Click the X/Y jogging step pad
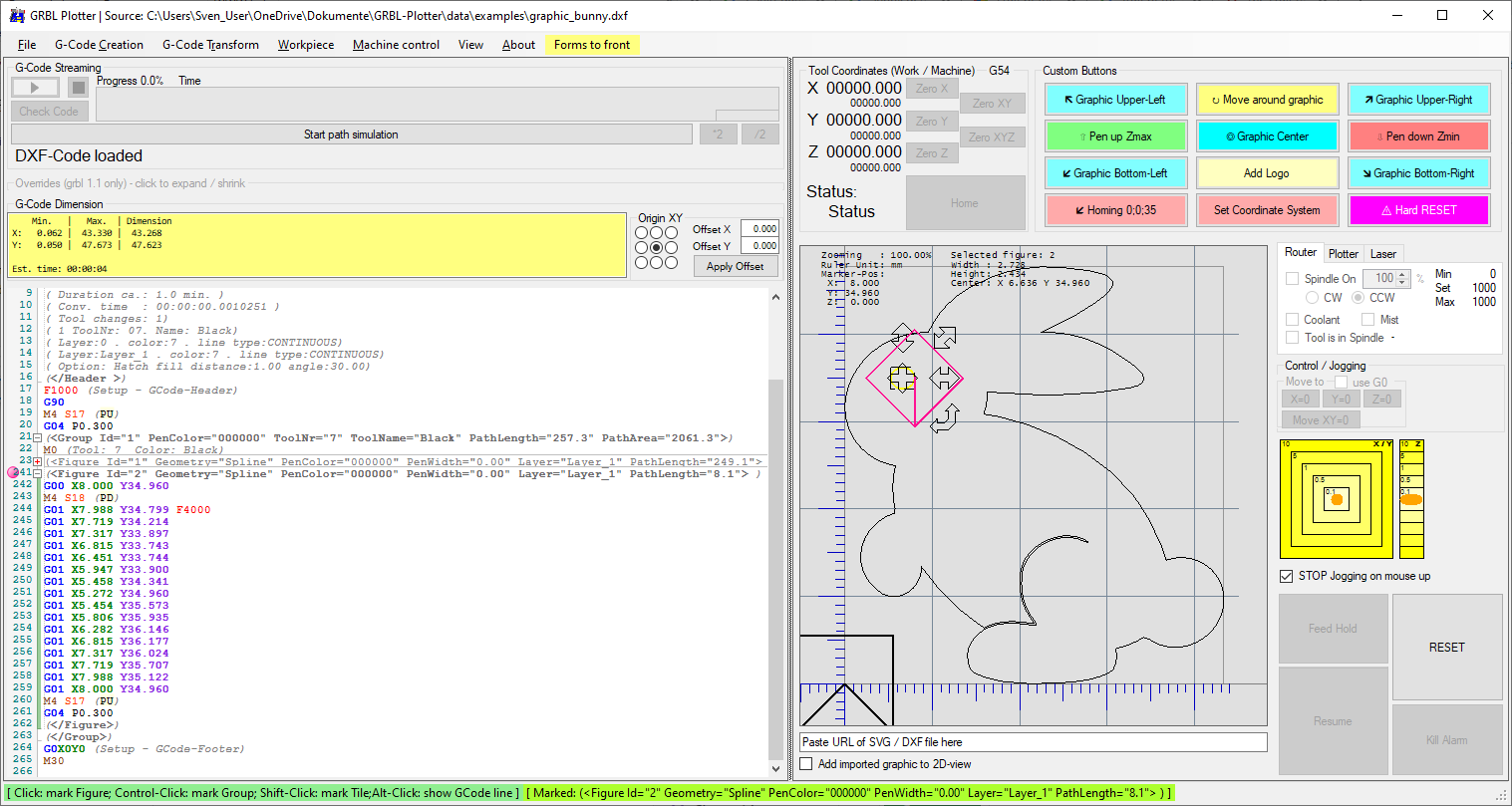Screen dimensions: 1512x806 1337,499
